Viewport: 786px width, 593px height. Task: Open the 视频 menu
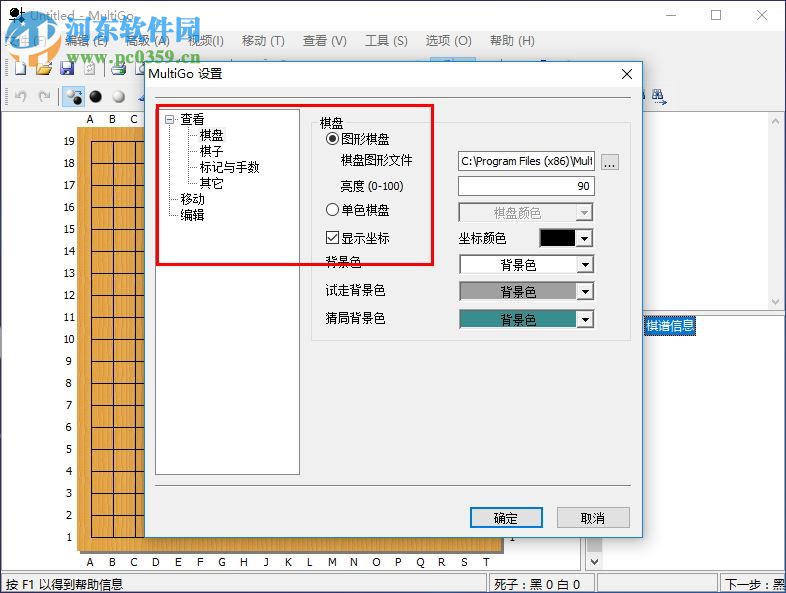pos(206,41)
